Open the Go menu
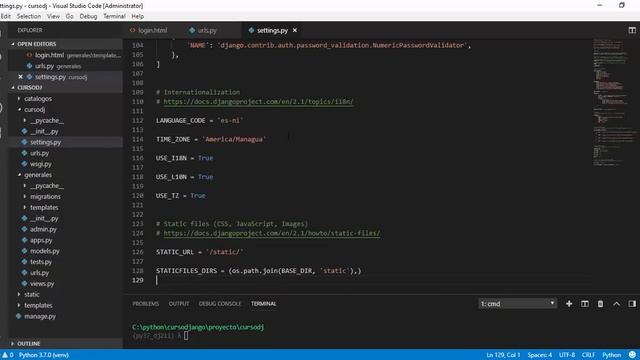This screenshot has width=640, height=360. pyautogui.click(x=69, y=16)
